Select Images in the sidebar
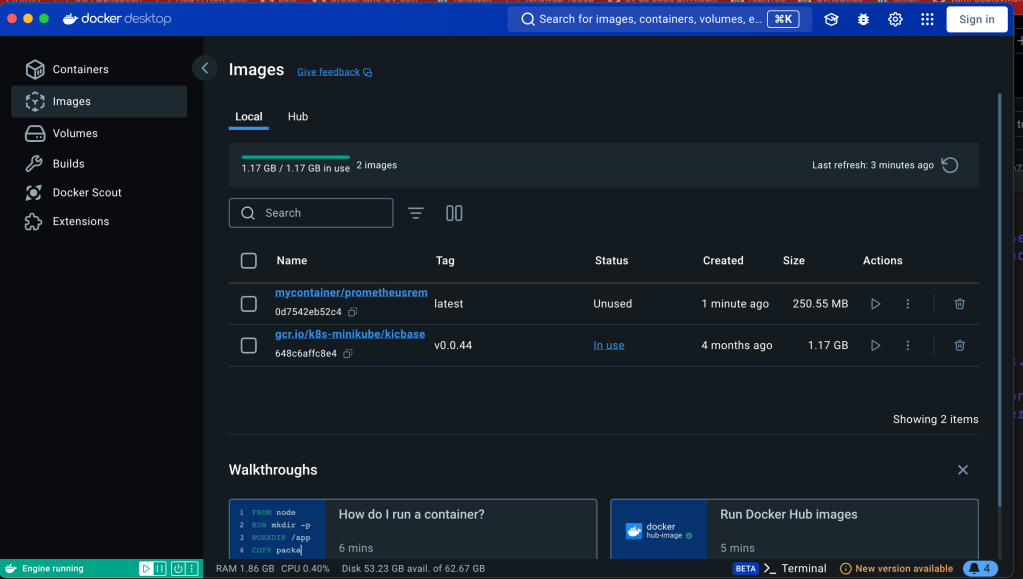 pyautogui.click(x=99, y=101)
